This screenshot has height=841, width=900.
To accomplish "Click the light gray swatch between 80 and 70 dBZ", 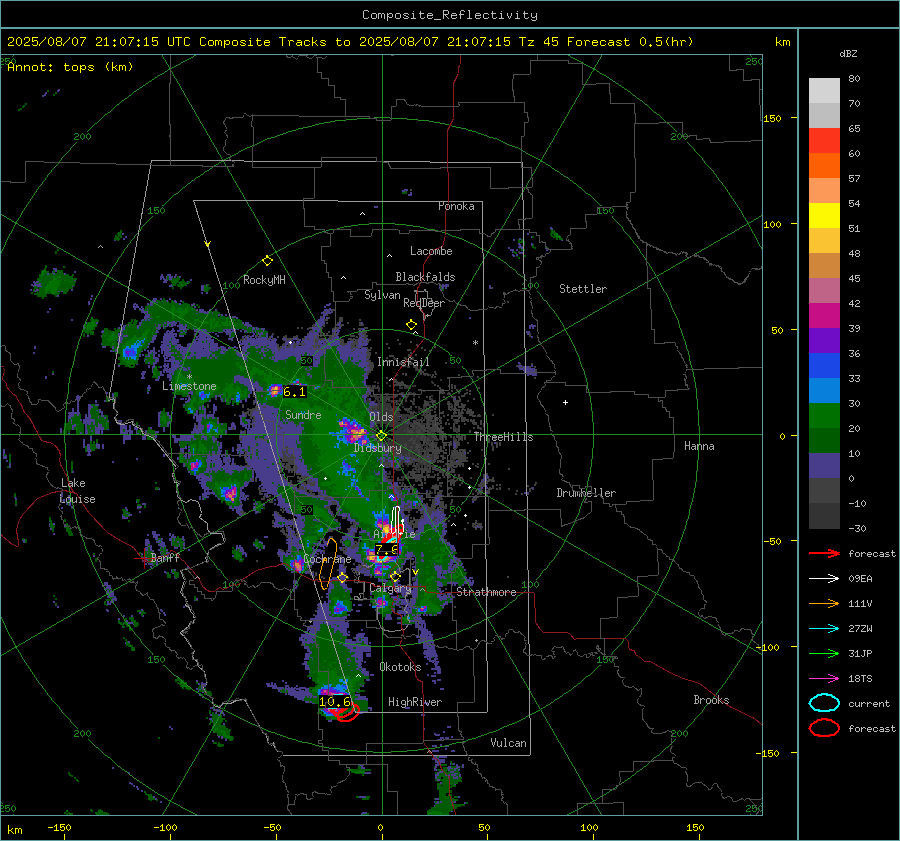I will (824, 91).
